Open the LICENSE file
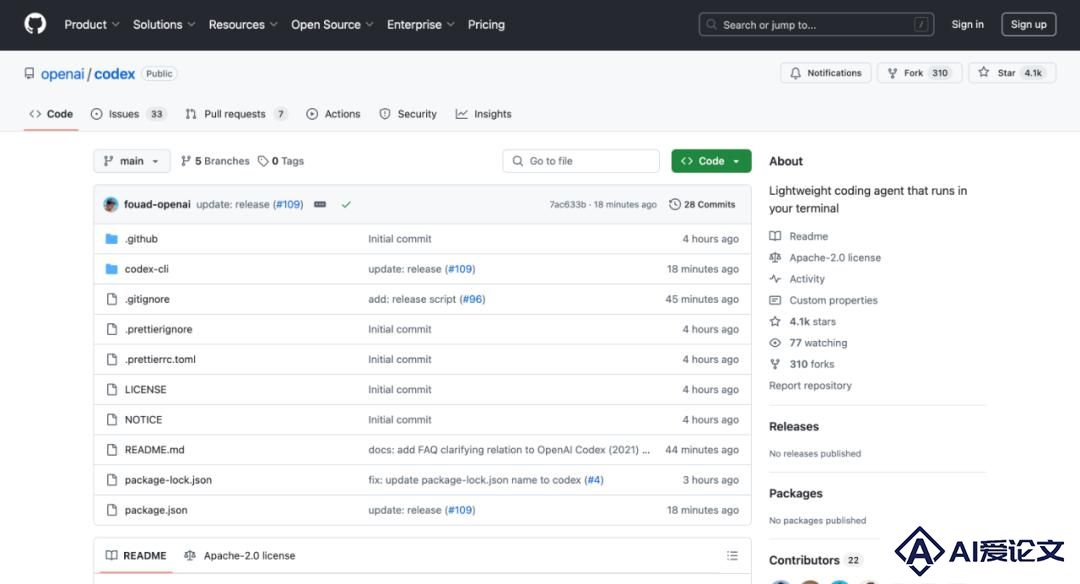The height and width of the screenshot is (584, 1080). click(x=145, y=390)
